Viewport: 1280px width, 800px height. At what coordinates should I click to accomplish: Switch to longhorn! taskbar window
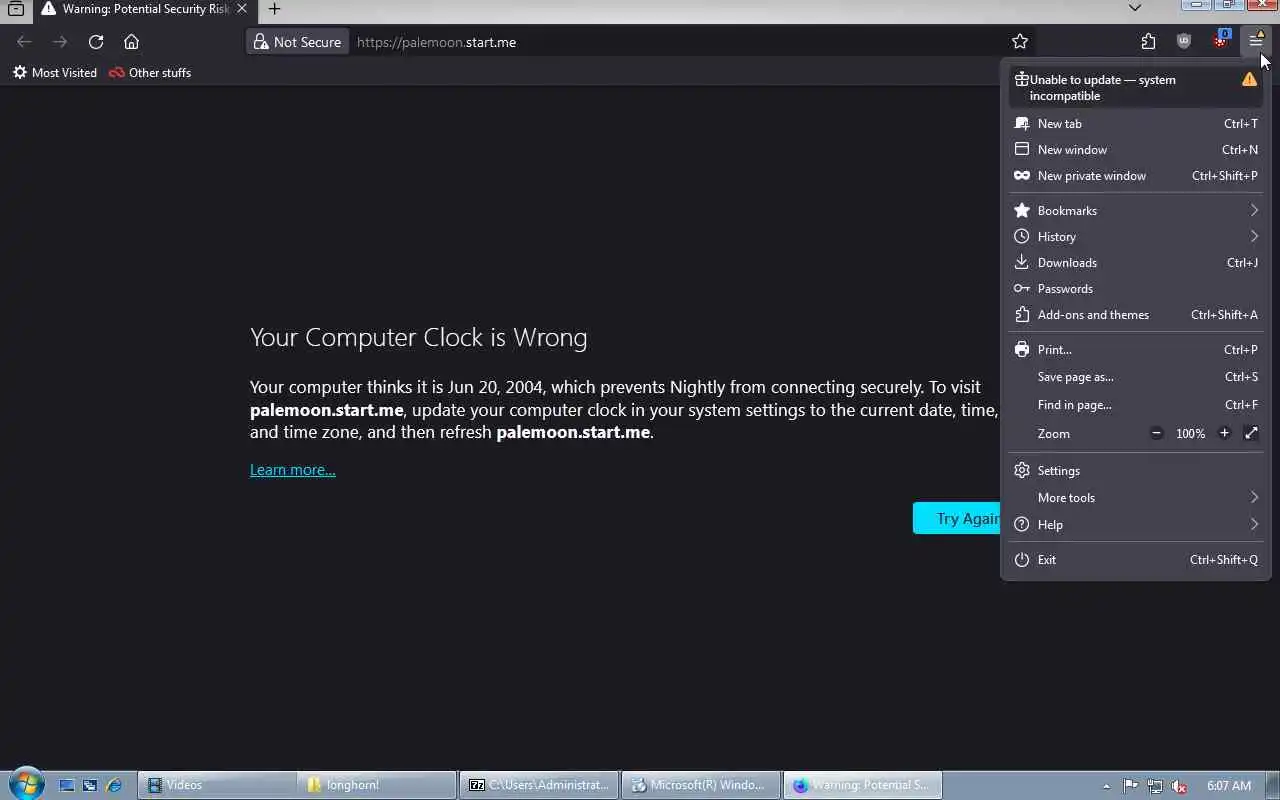point(377,785)
